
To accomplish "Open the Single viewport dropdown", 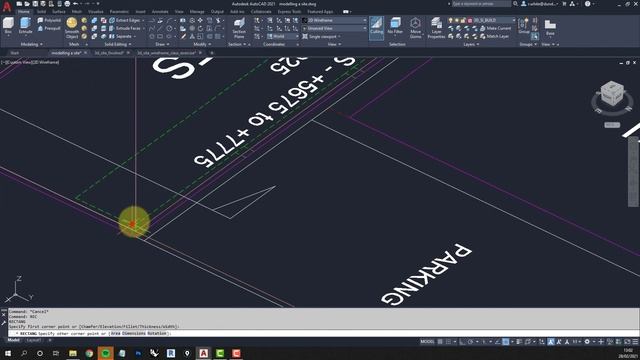I will 322,36.
